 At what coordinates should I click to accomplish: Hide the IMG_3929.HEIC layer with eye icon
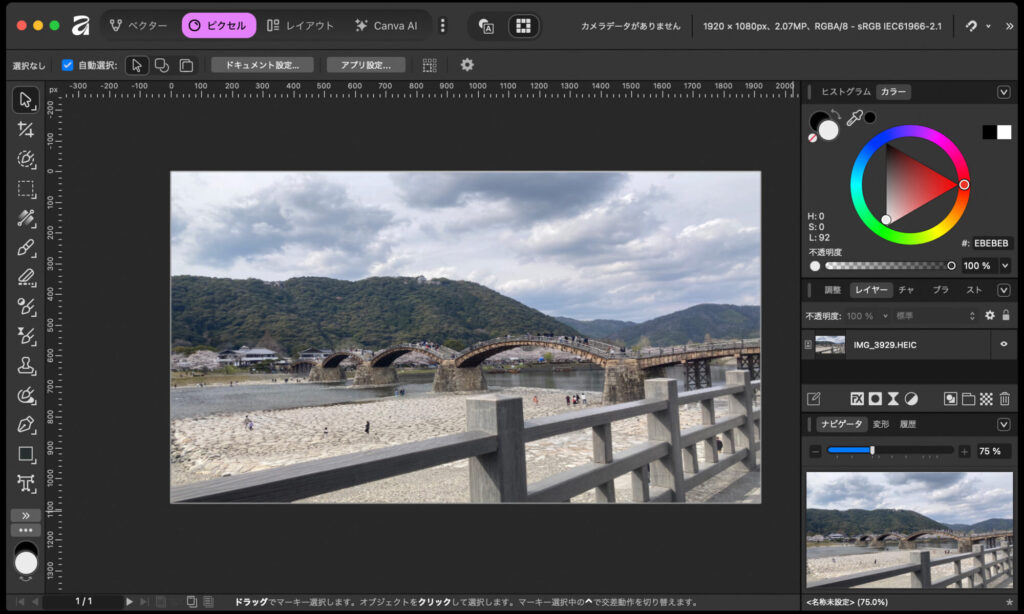coord(1003,345)
